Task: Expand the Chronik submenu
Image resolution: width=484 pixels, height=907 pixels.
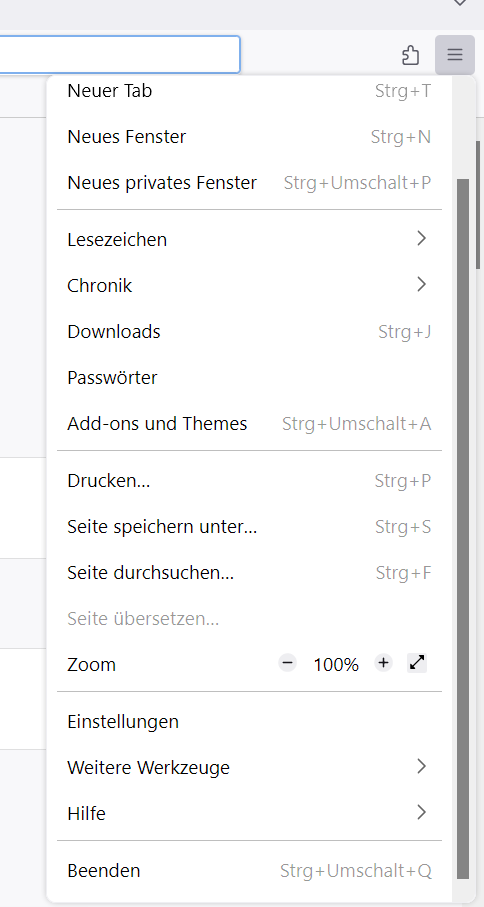Action: coord(249,285)
